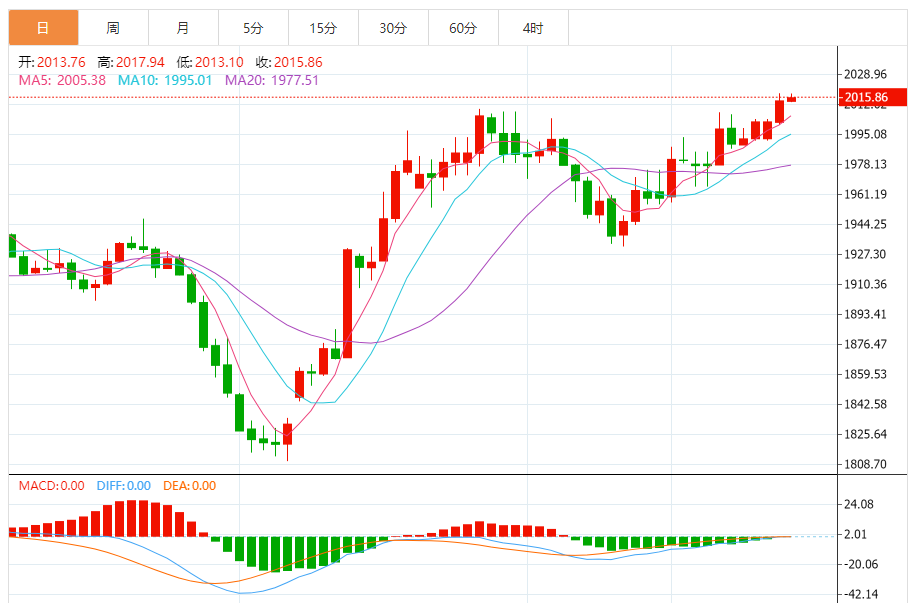Click the 2028.96 price axis label
This screenshot has height=603, width=916.
(865, 74)
